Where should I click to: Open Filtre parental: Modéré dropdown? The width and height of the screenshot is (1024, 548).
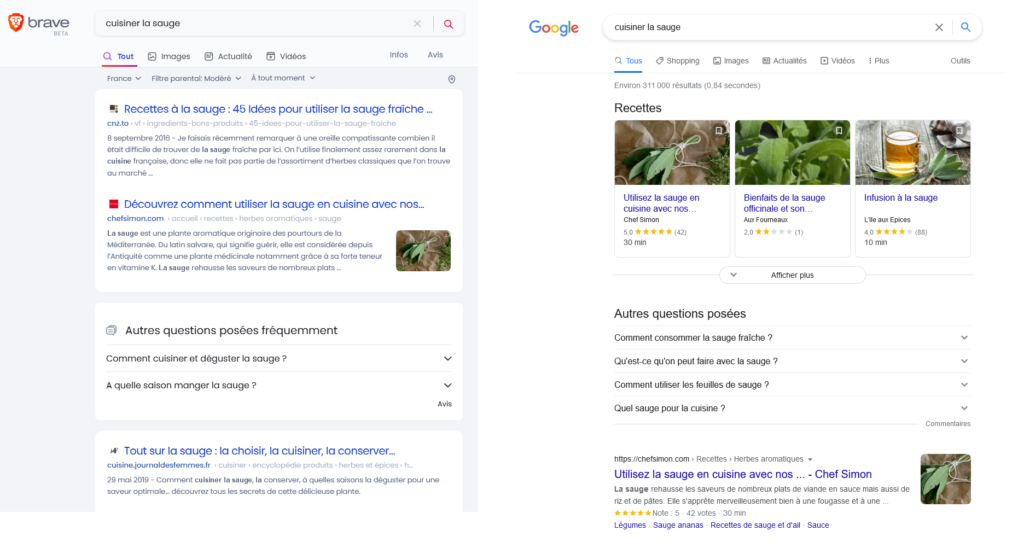[x=196, y=78]
